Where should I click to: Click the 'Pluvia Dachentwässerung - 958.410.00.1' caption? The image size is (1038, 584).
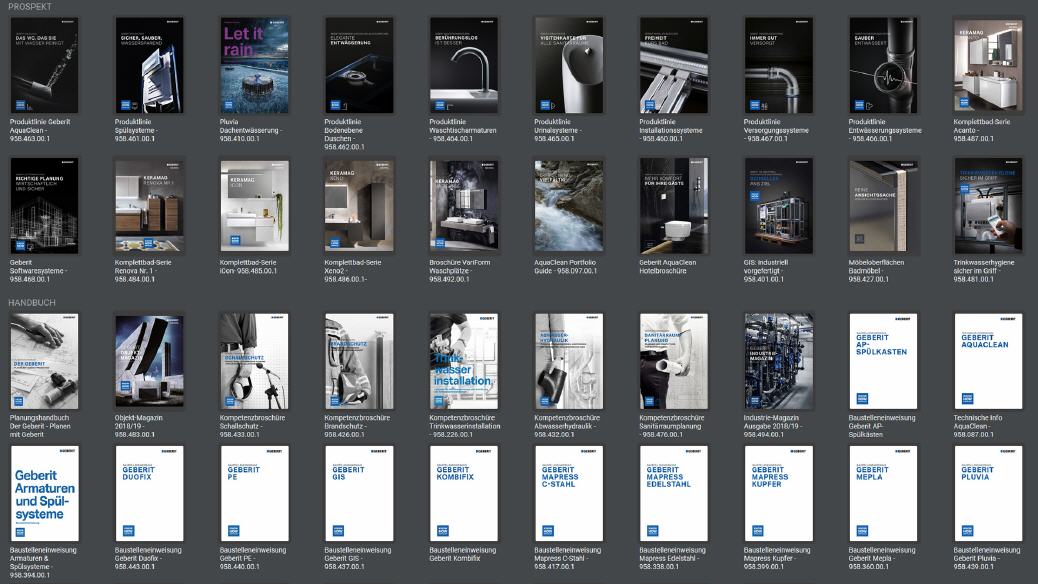point(252,130)
